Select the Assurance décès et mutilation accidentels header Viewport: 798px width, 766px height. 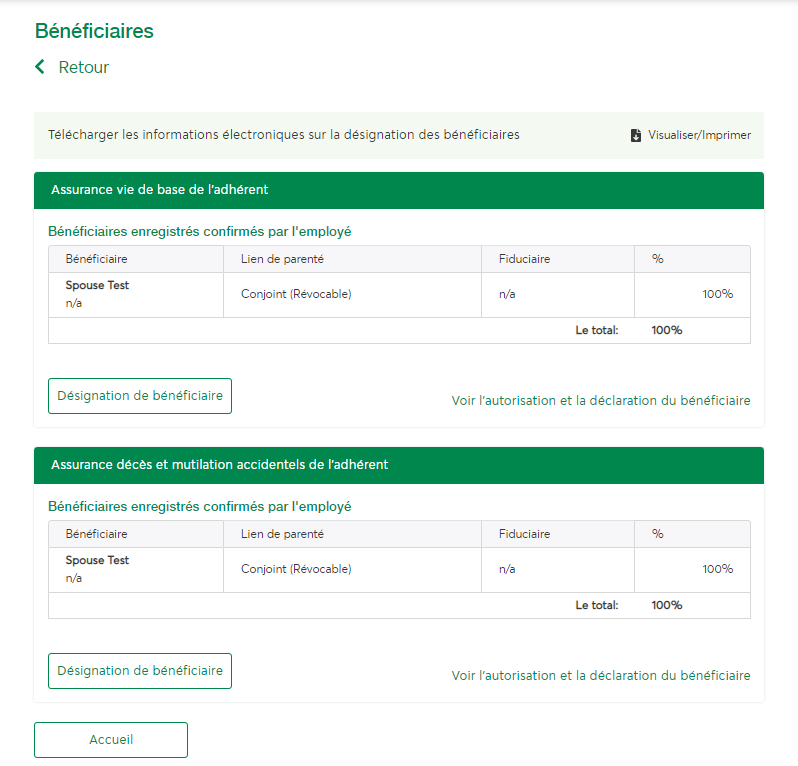tap(399, 465)
